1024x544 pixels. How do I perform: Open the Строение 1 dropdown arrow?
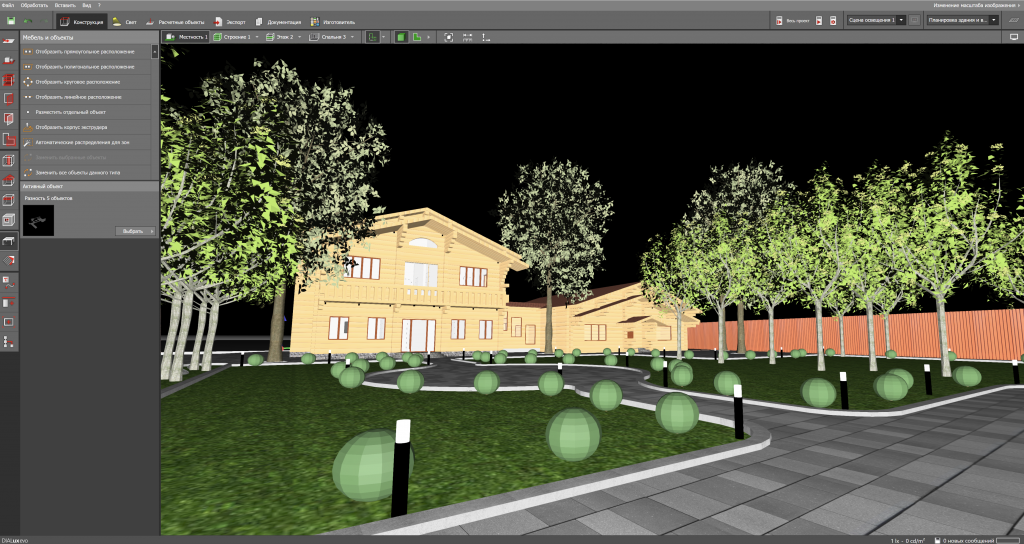pos(257,37)
